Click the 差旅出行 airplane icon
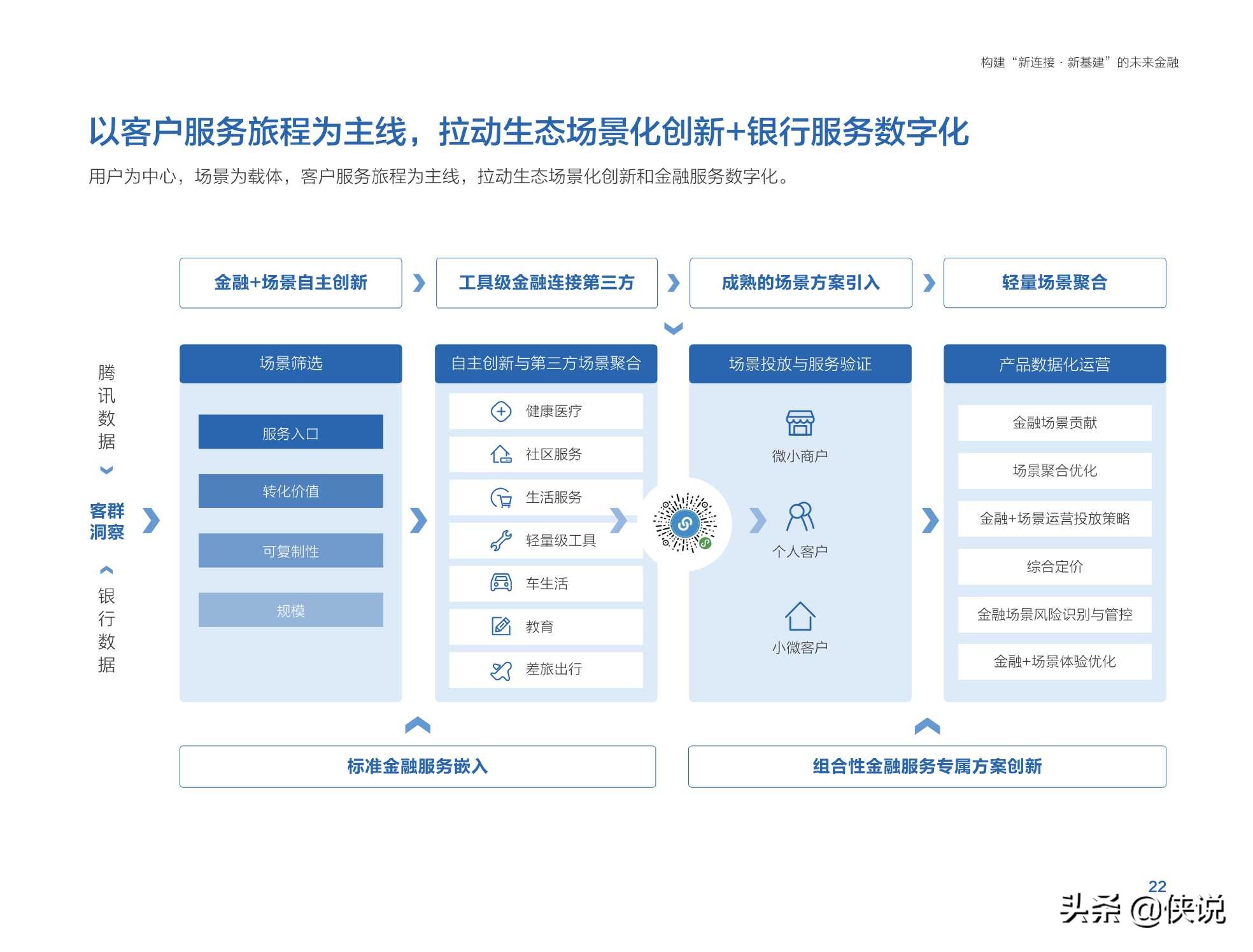 pos(501,670)
